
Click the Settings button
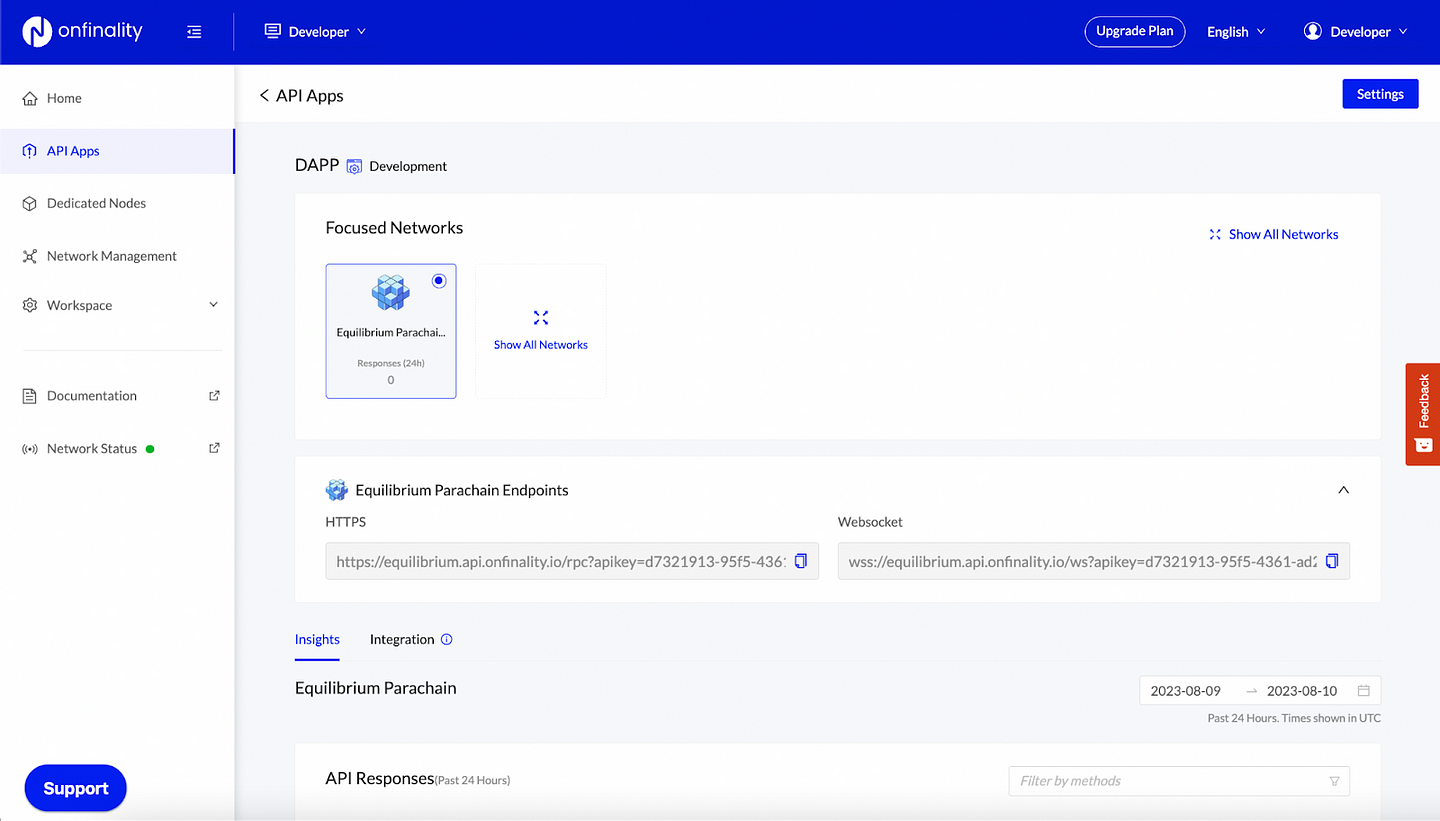(x=1380, y=94)
